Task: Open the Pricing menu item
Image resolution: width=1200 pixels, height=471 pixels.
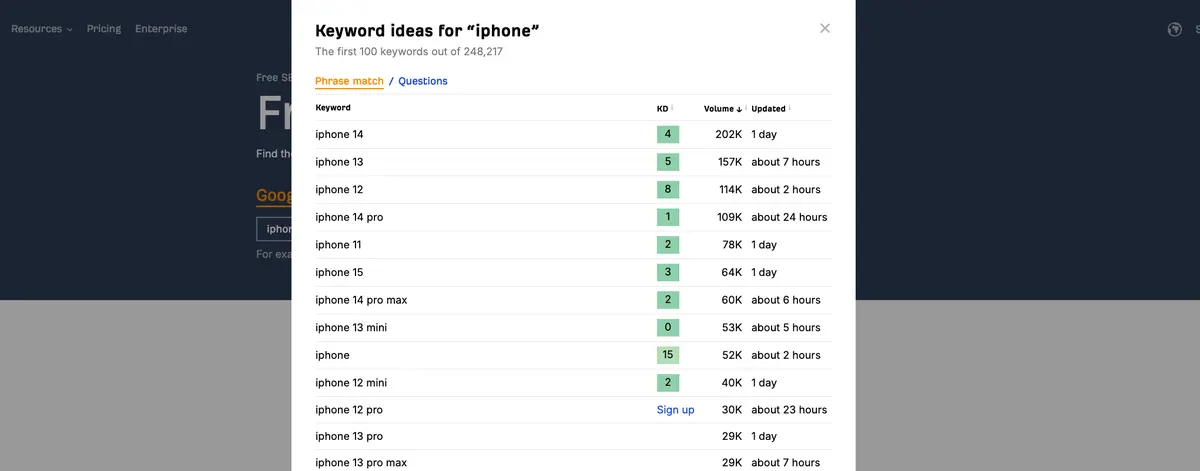Action: point(104,29)
